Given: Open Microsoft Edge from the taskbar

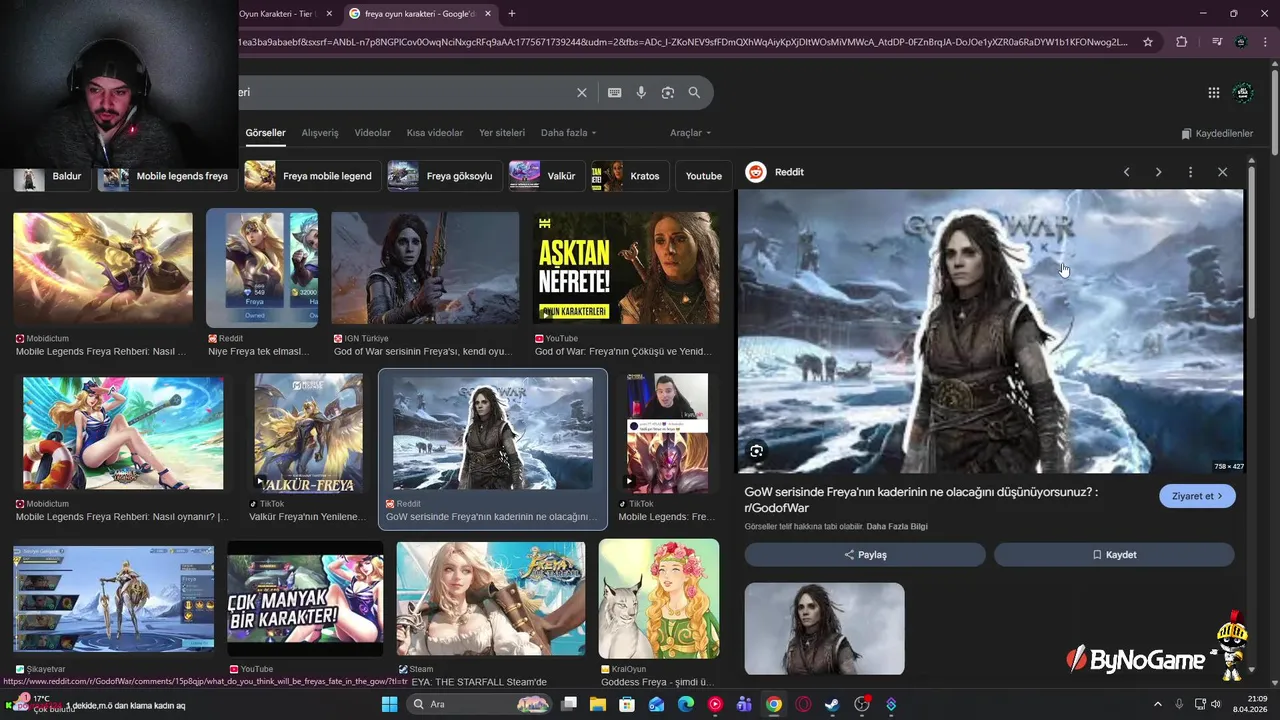Looking at the screenshot, I should tap(686, 704).
